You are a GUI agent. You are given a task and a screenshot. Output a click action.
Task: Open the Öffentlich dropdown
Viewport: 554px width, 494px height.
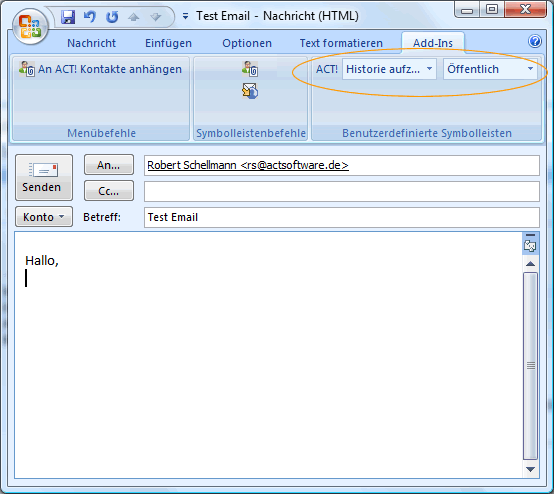490,69
